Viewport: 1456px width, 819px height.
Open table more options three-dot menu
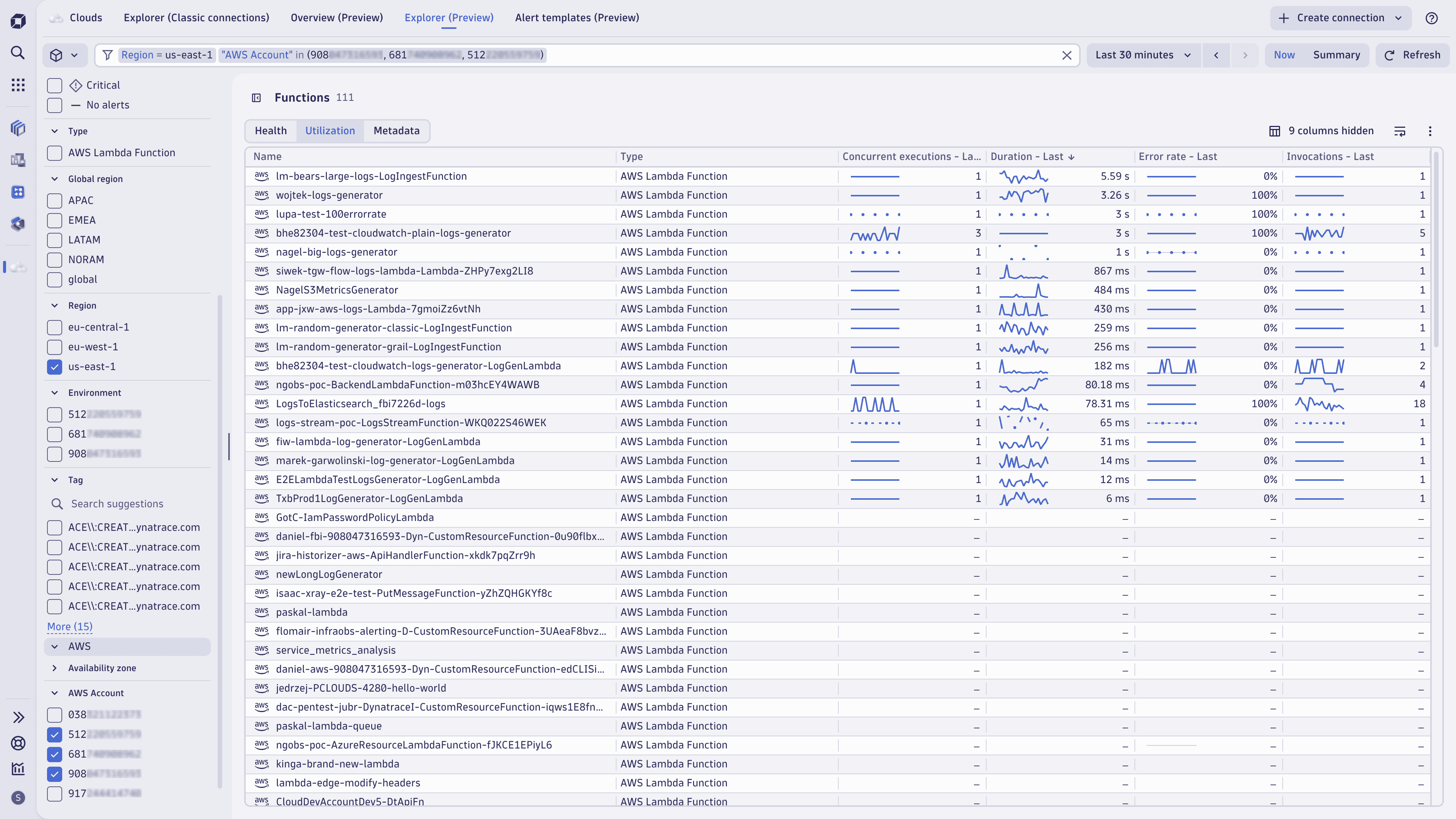coord(1430,131)
